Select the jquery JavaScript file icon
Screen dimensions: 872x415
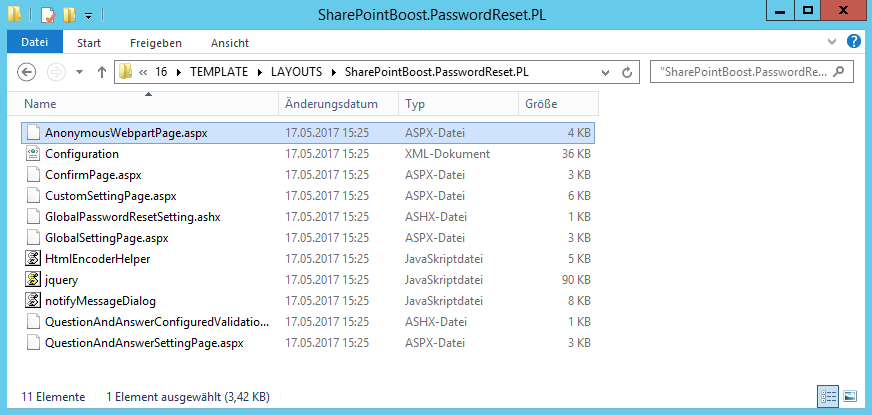(33, 280)
